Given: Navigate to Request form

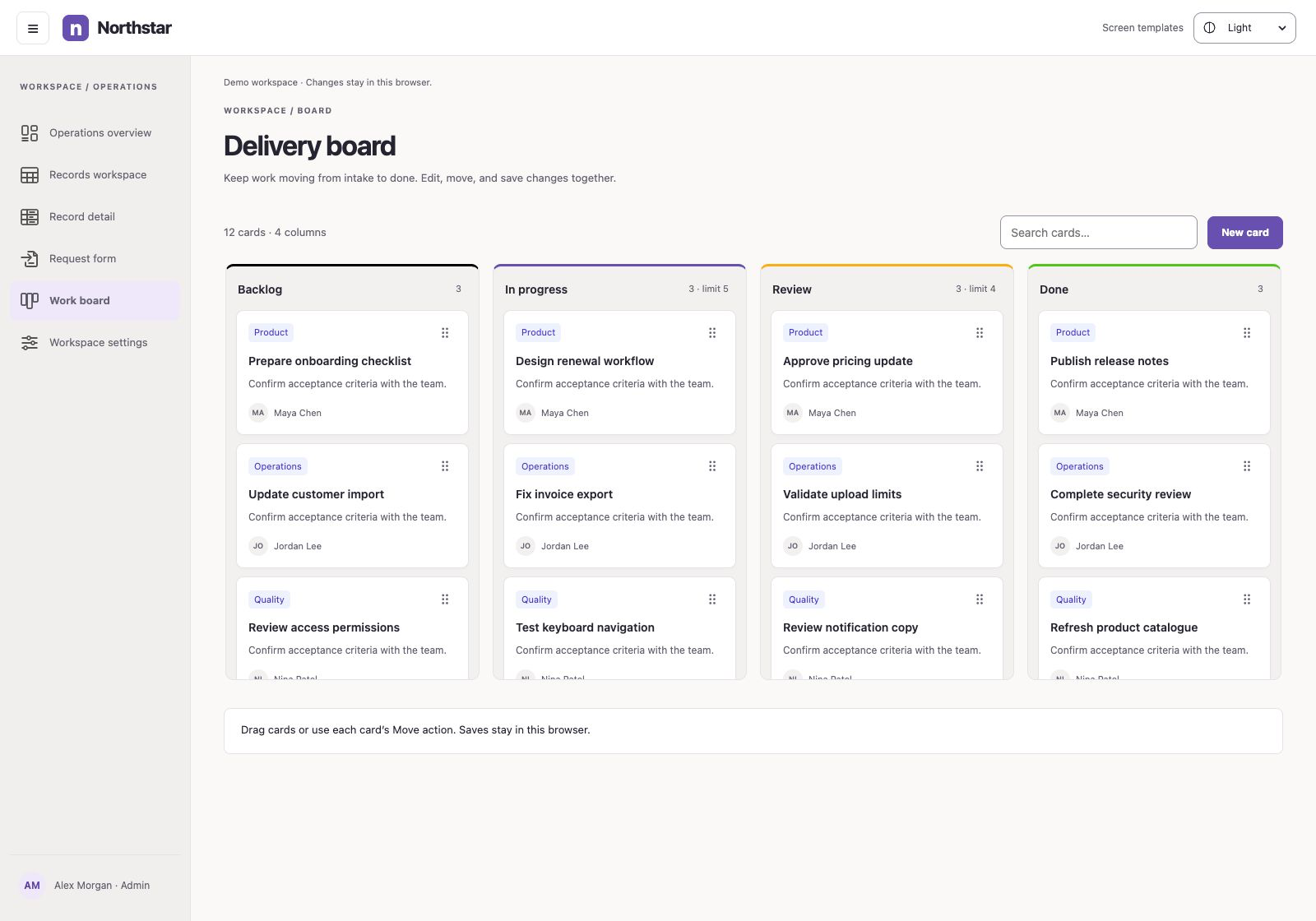Looking at the screenshot, I should point(95,259).
